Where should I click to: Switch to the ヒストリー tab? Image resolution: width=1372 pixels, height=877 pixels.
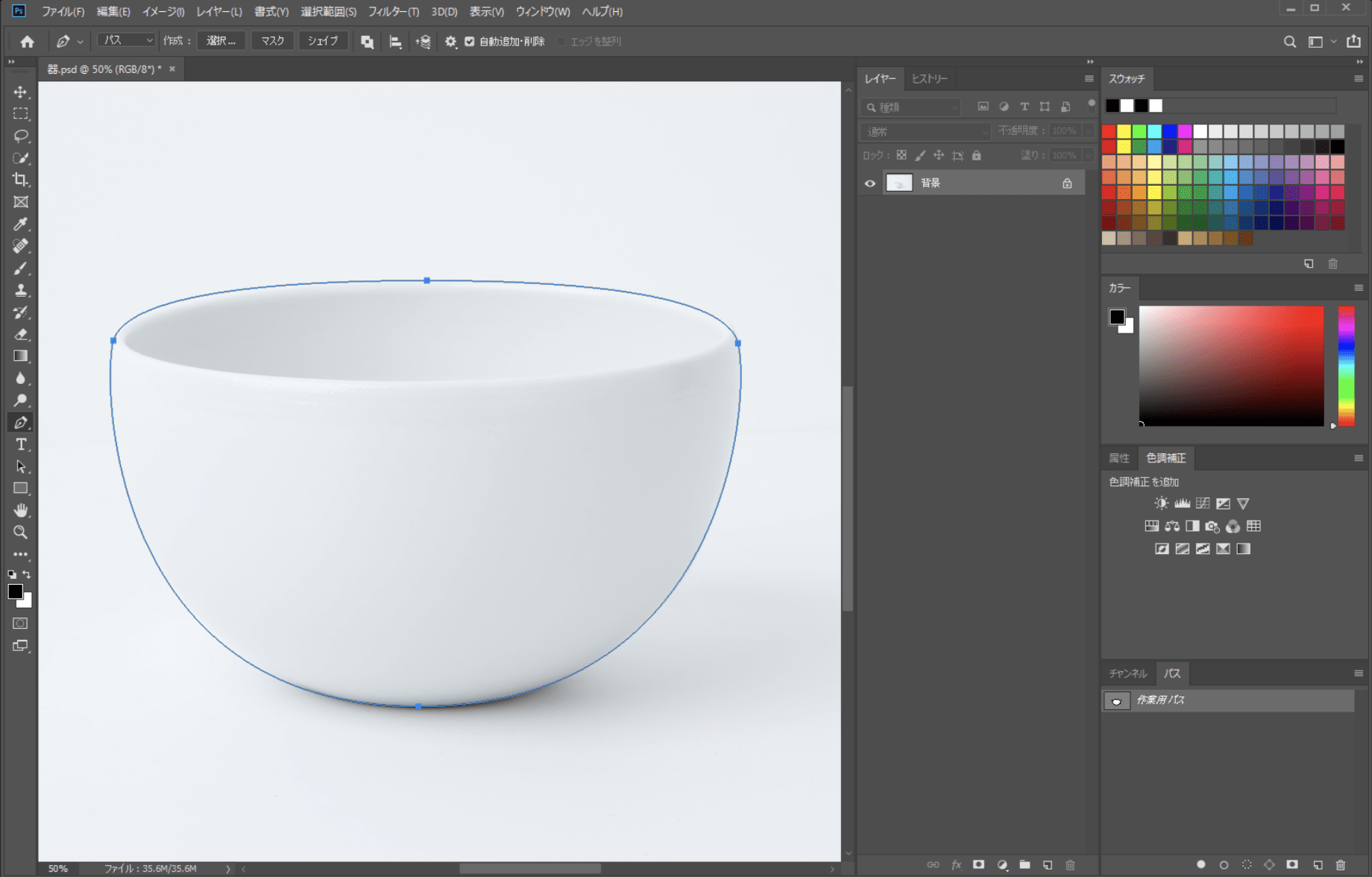[929, 79]
